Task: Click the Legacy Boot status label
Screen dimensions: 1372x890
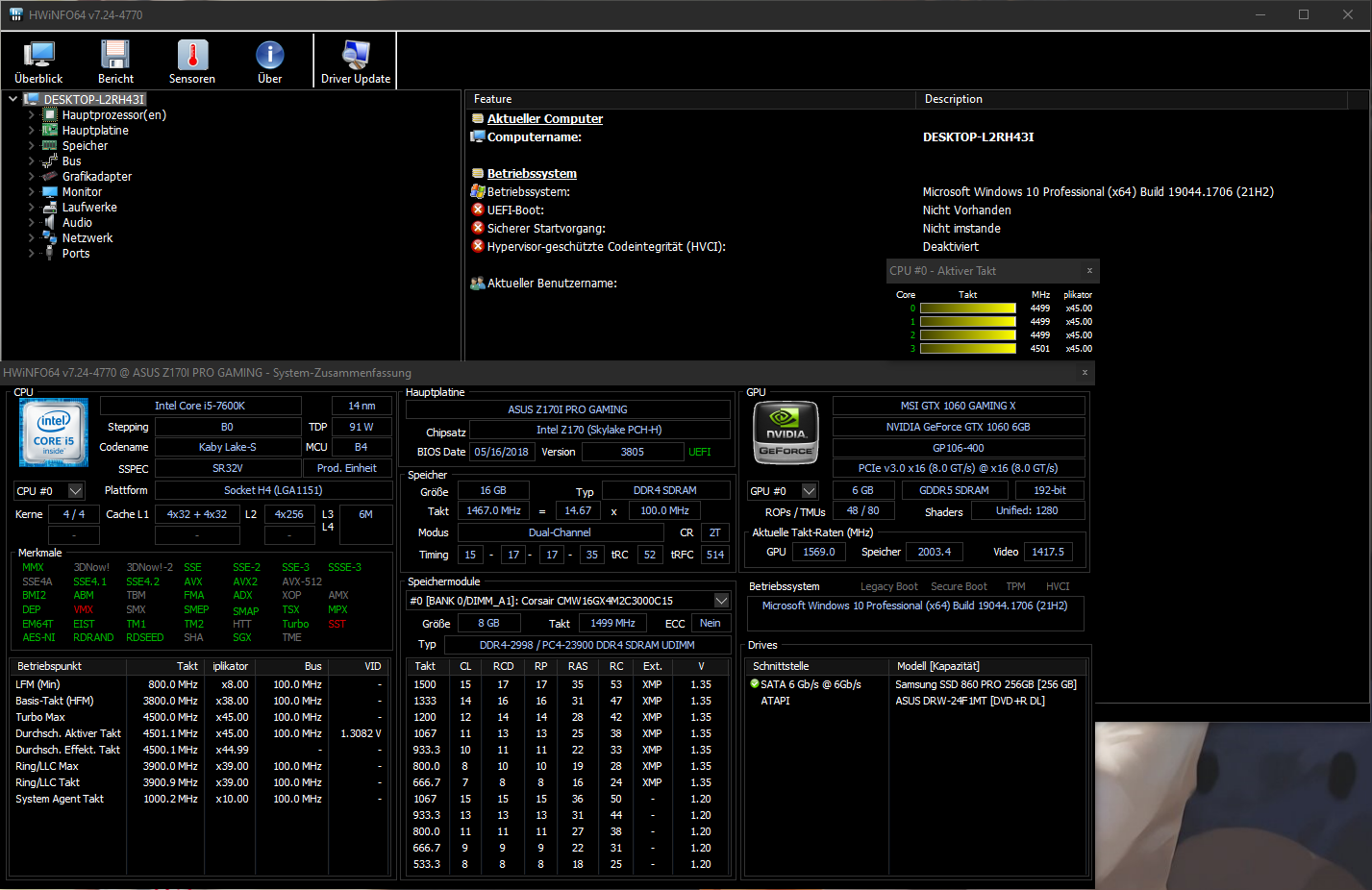Action: (888, 586)
